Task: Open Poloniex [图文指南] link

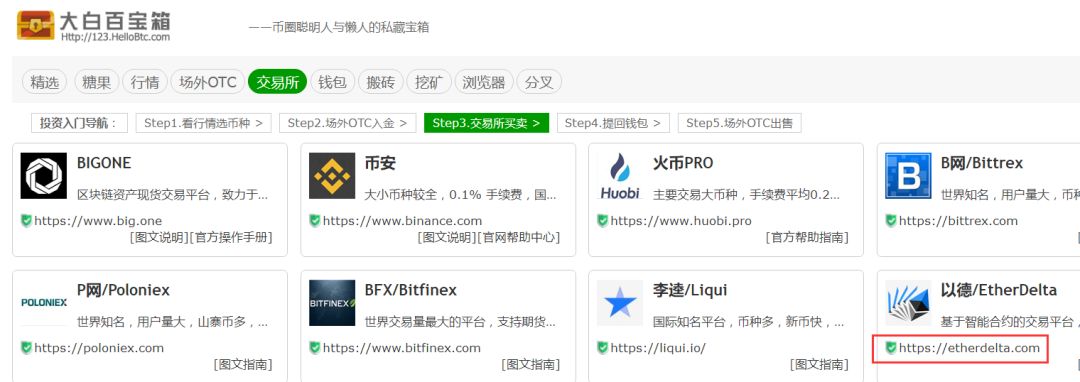Action: click(242, 364)
